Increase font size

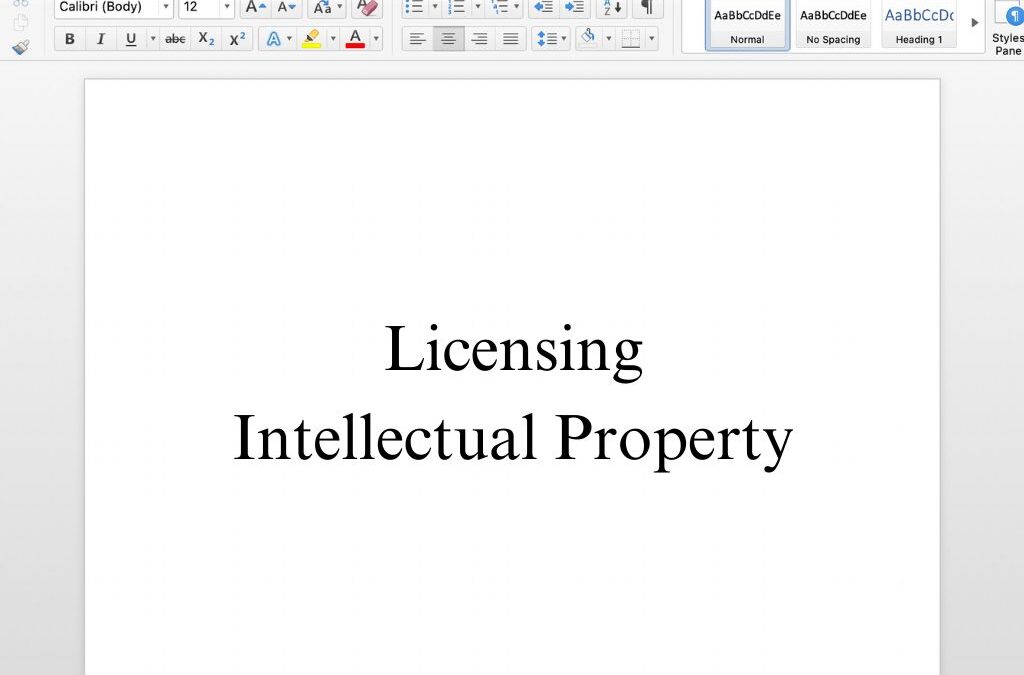(255, 7)
